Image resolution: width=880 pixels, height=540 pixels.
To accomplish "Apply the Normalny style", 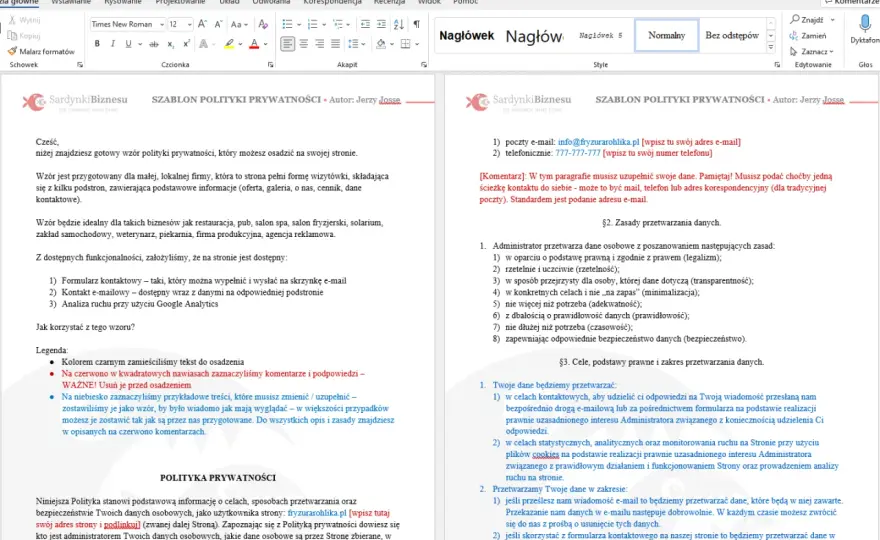I will tap(667, 35).
